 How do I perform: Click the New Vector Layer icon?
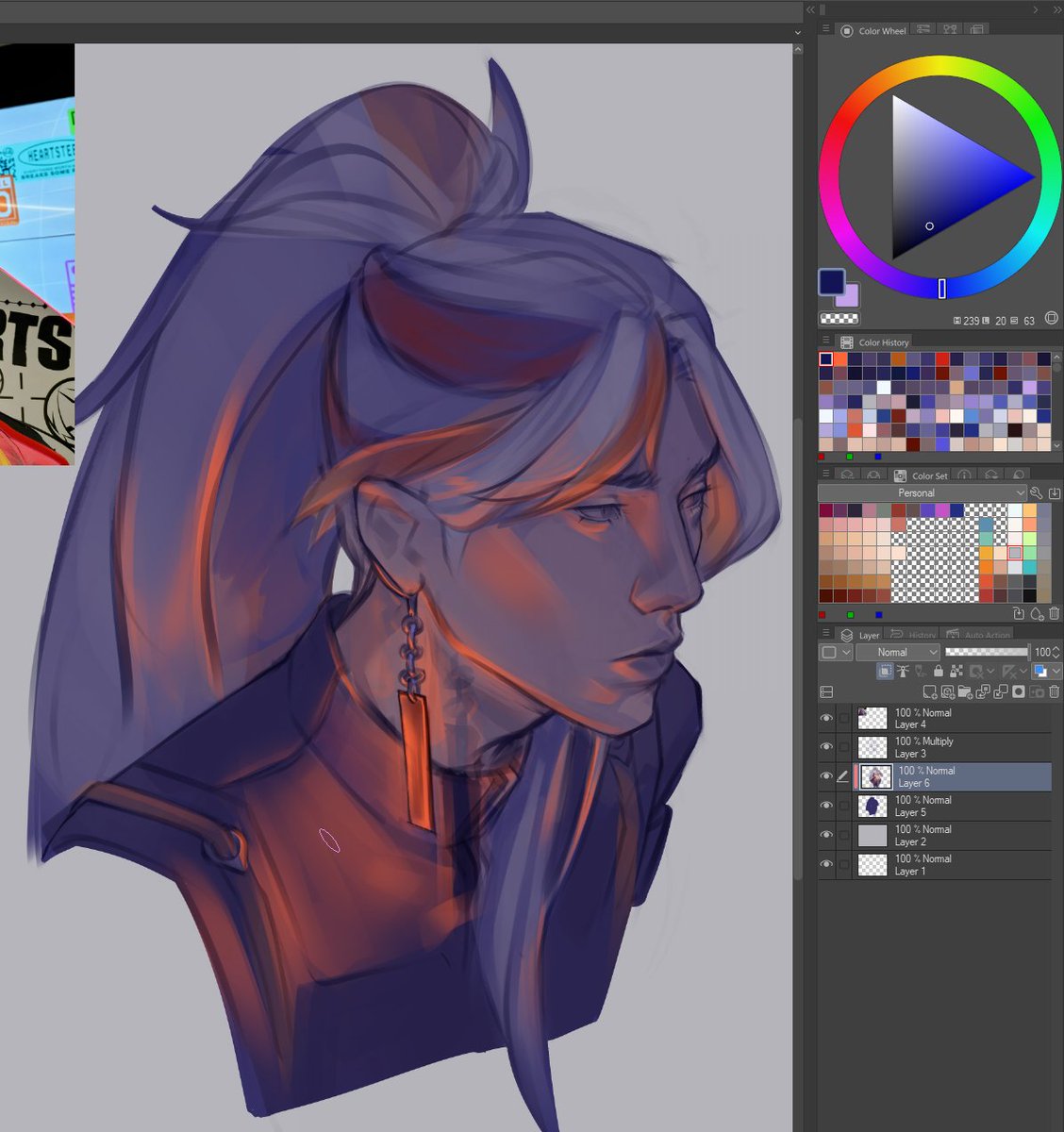coord(948,692)
